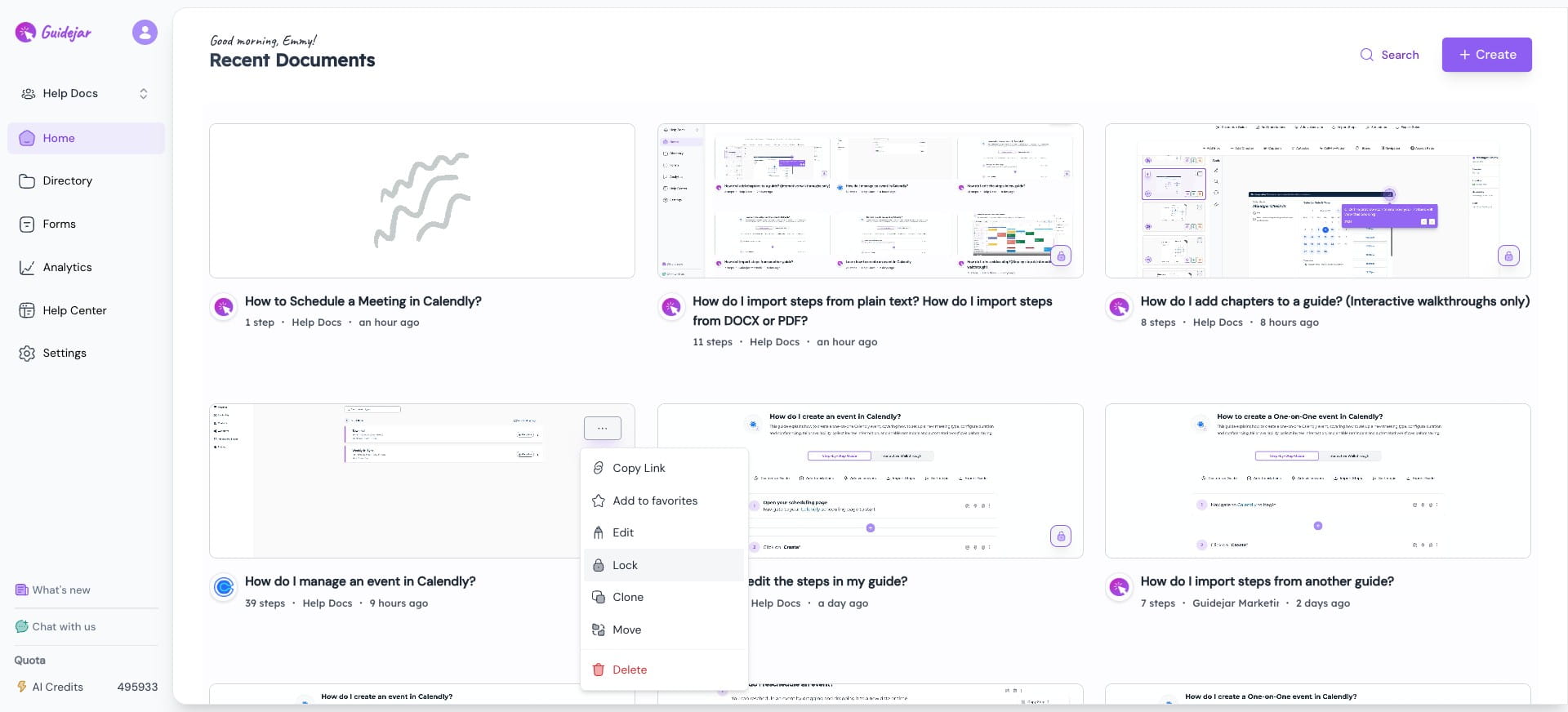Click the three-dots more options button
Viewport: 1568px width, 712px height.
tap(603, 428)
